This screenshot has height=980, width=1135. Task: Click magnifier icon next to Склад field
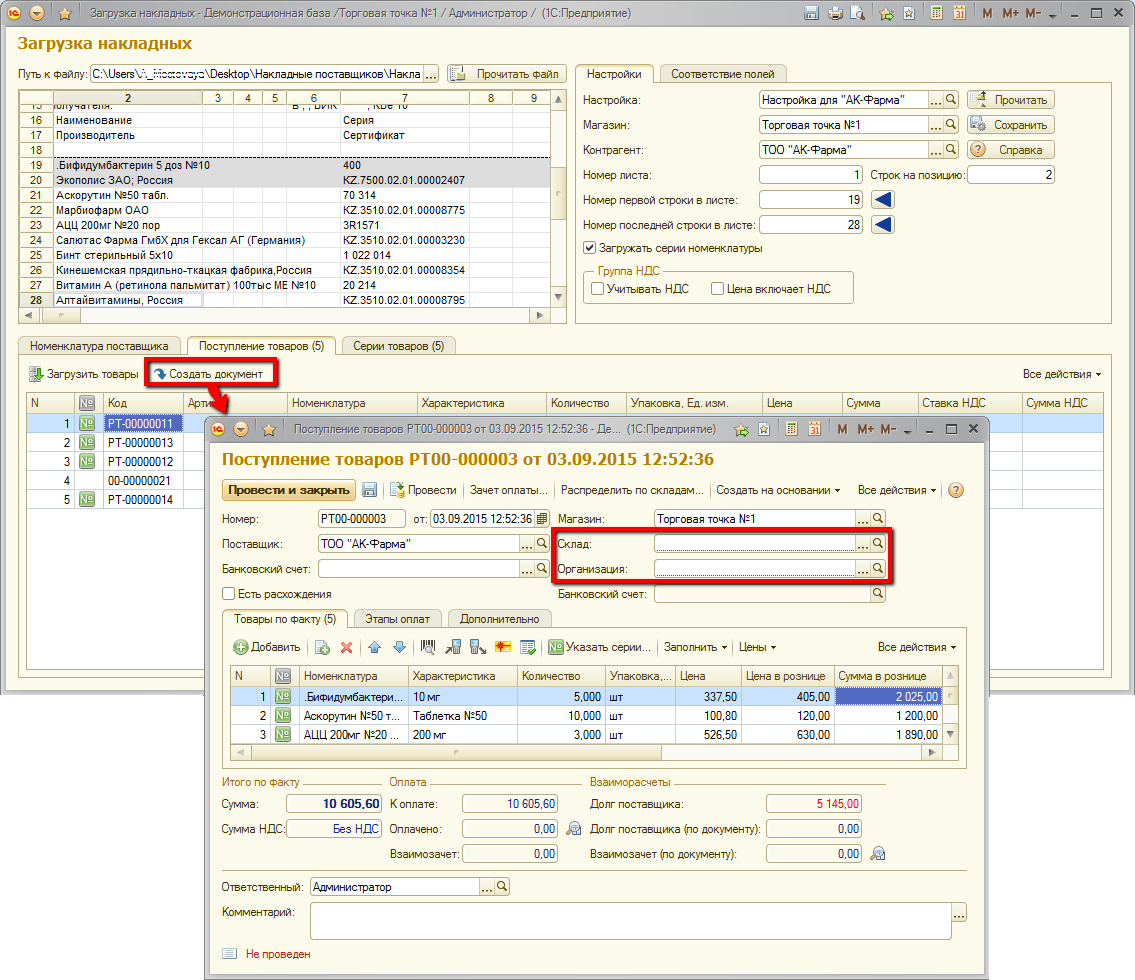877,543
